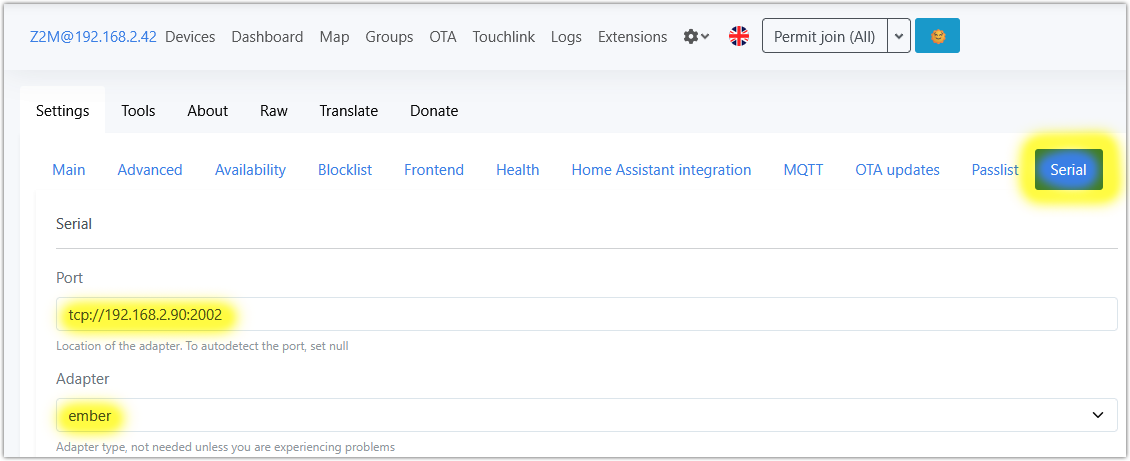Click the Port input field
The height and width of the screenshot is (461, 1130).
point(586,314)
